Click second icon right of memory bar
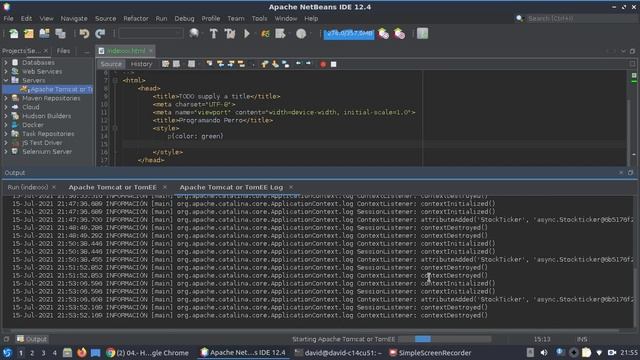Screen dimensions: 640x360 [400, 34]
